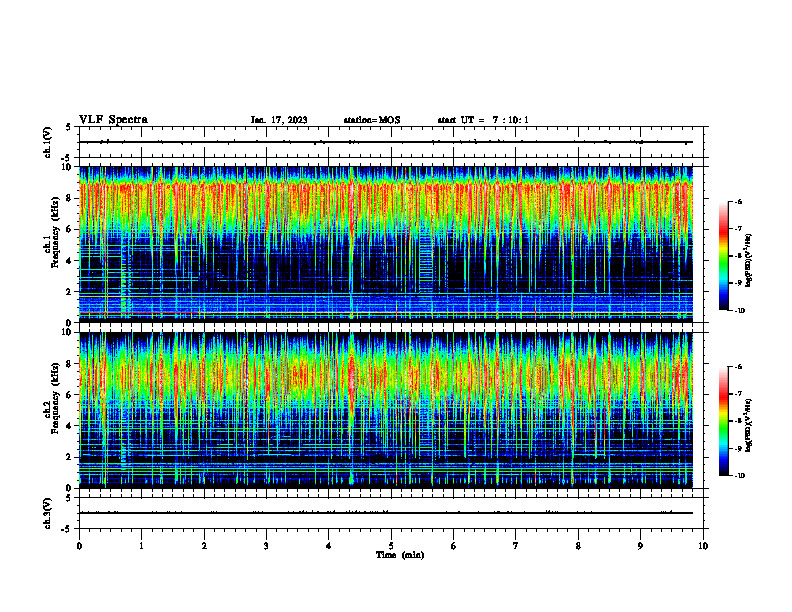Image resolution: width=792 pixels, height=612 pixels.
Task: Click the time axis tick label "9"
Action: pos(640,546)
